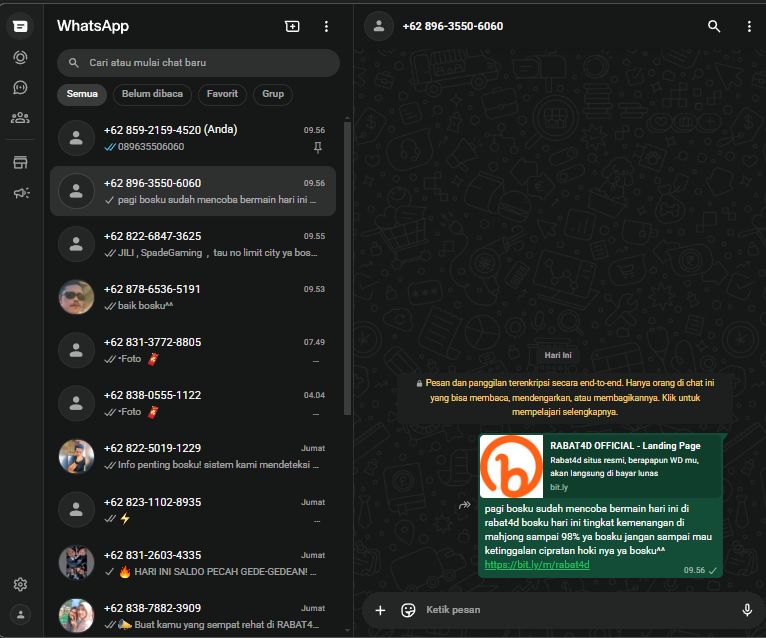This screenshot has width=766, height=638.
Task: Click the 'baik bosku^^' message preview
Action: 145,306
